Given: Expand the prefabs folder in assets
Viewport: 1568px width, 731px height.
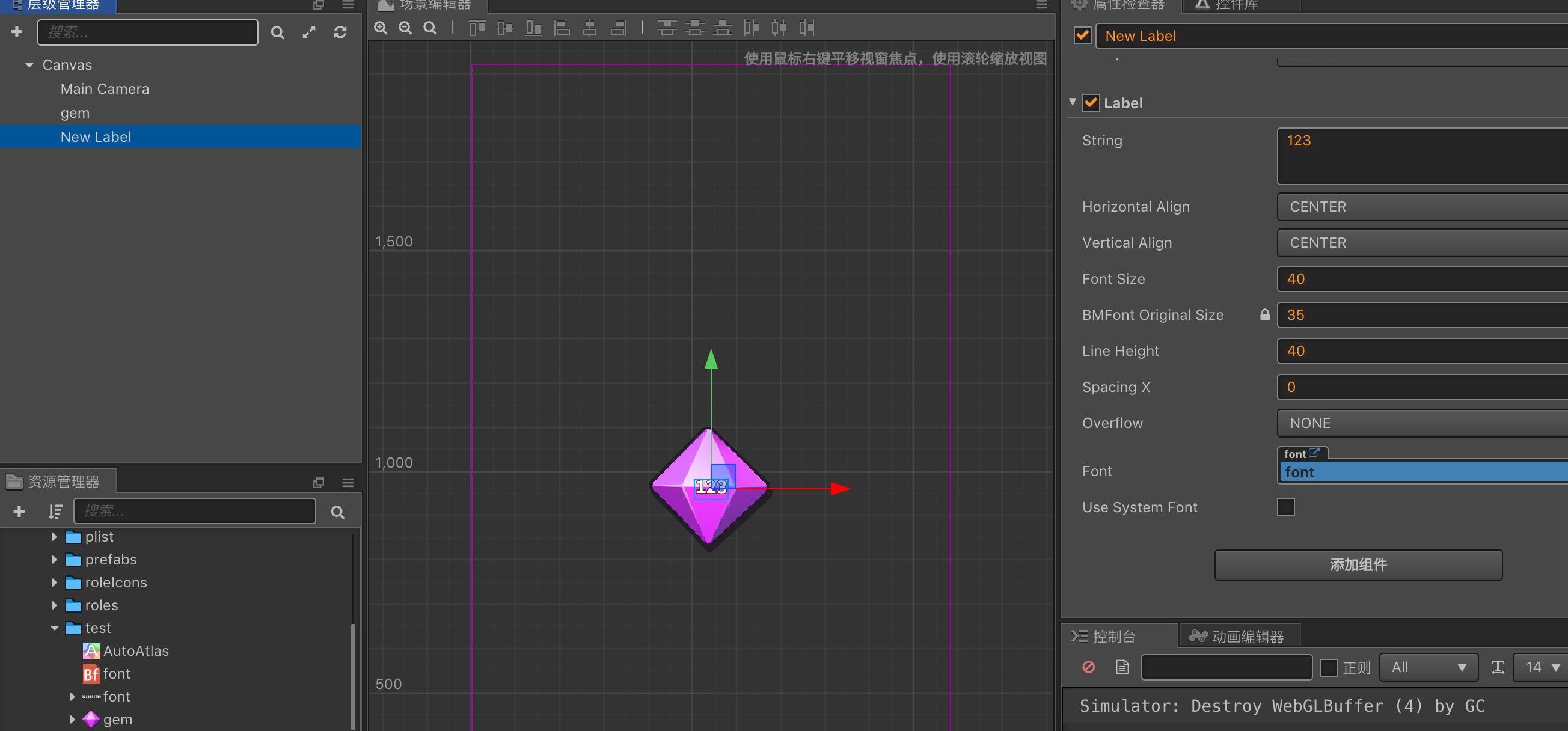Looking at the screenshot, I should pyautogui.click(x=54, y=559).
